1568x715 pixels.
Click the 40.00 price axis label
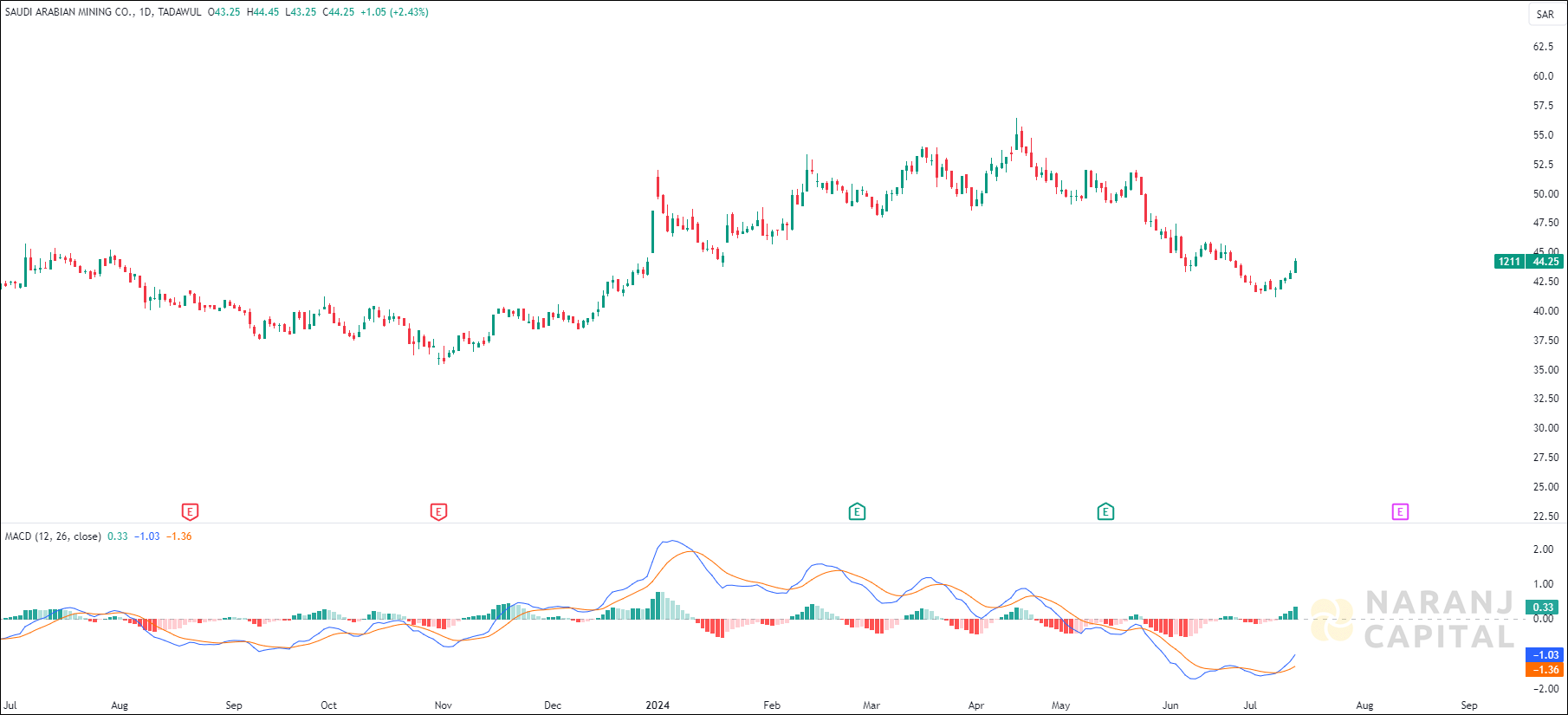[x=1545, y=311]
